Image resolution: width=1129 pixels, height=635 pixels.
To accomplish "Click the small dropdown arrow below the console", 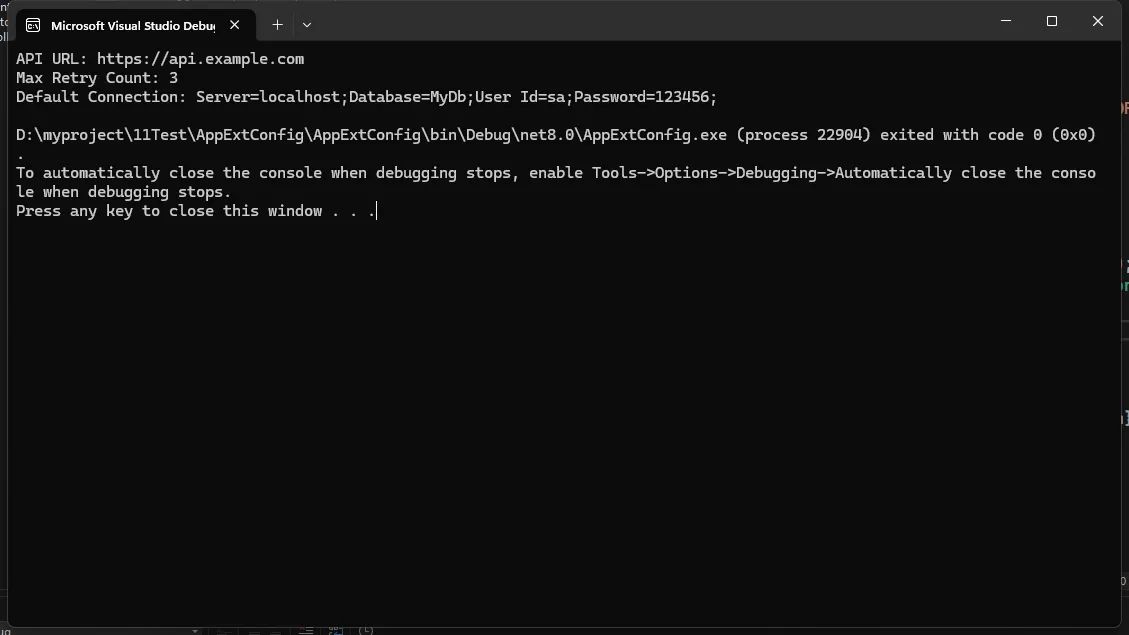I will (195, 631).
